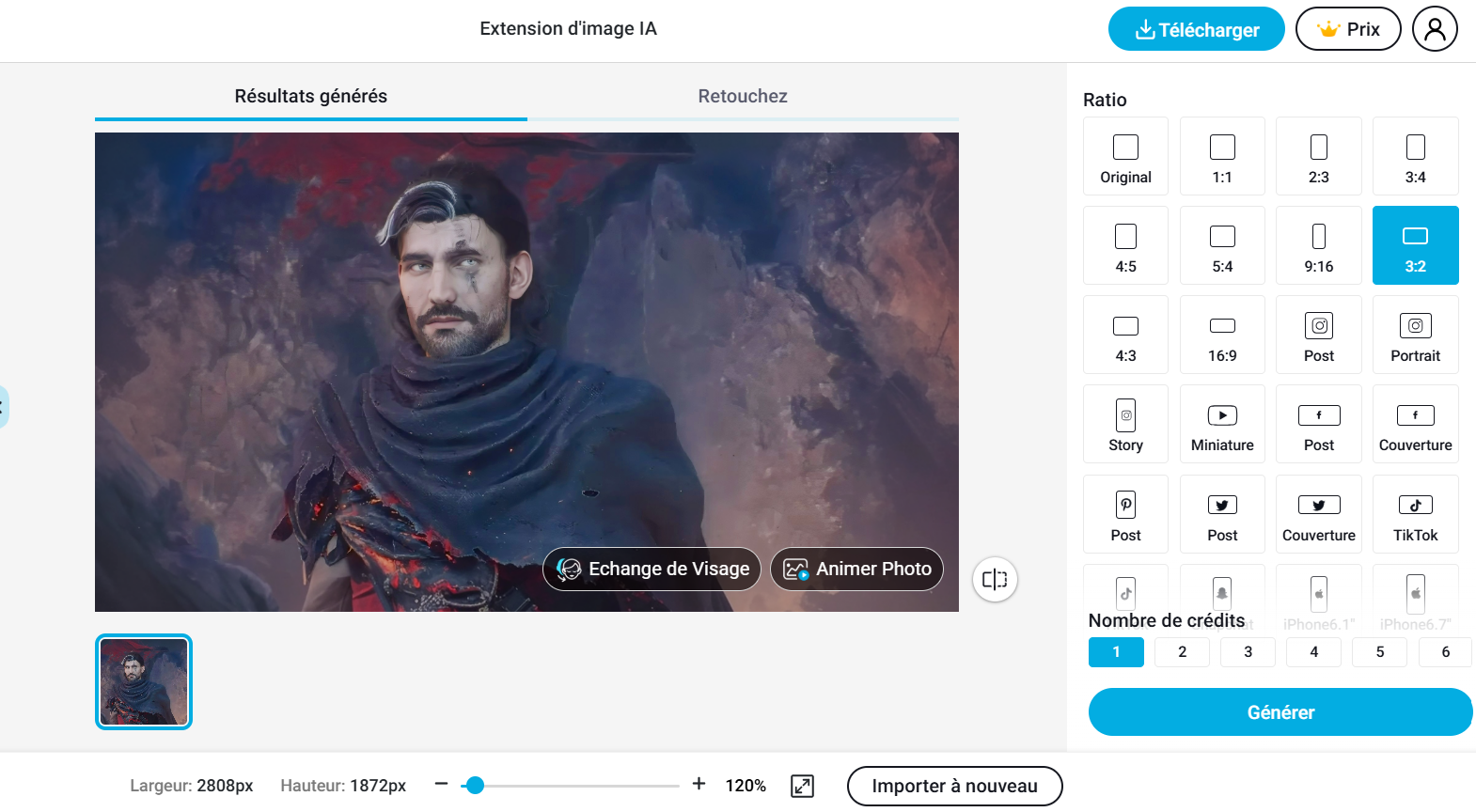Select the TikTok format labeled TikTok
1476x812 pixels.
coord(1416,514)
